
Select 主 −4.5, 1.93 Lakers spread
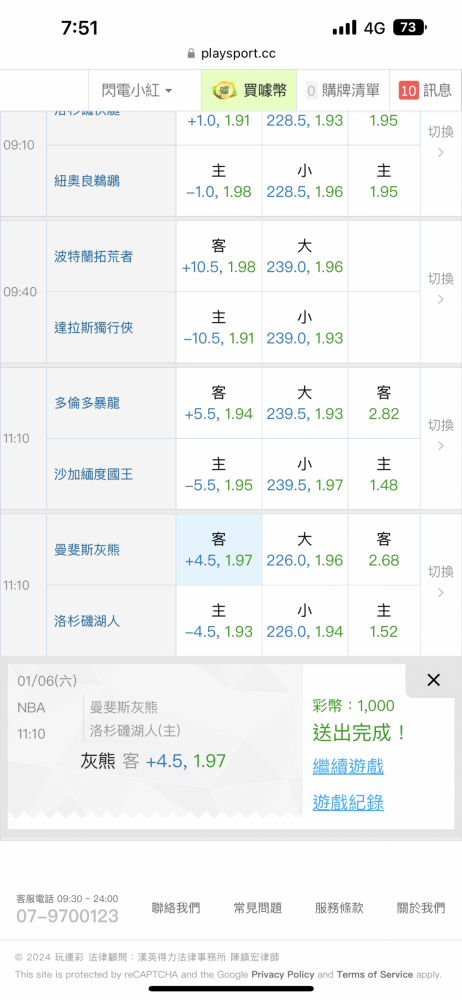(219, 621)
